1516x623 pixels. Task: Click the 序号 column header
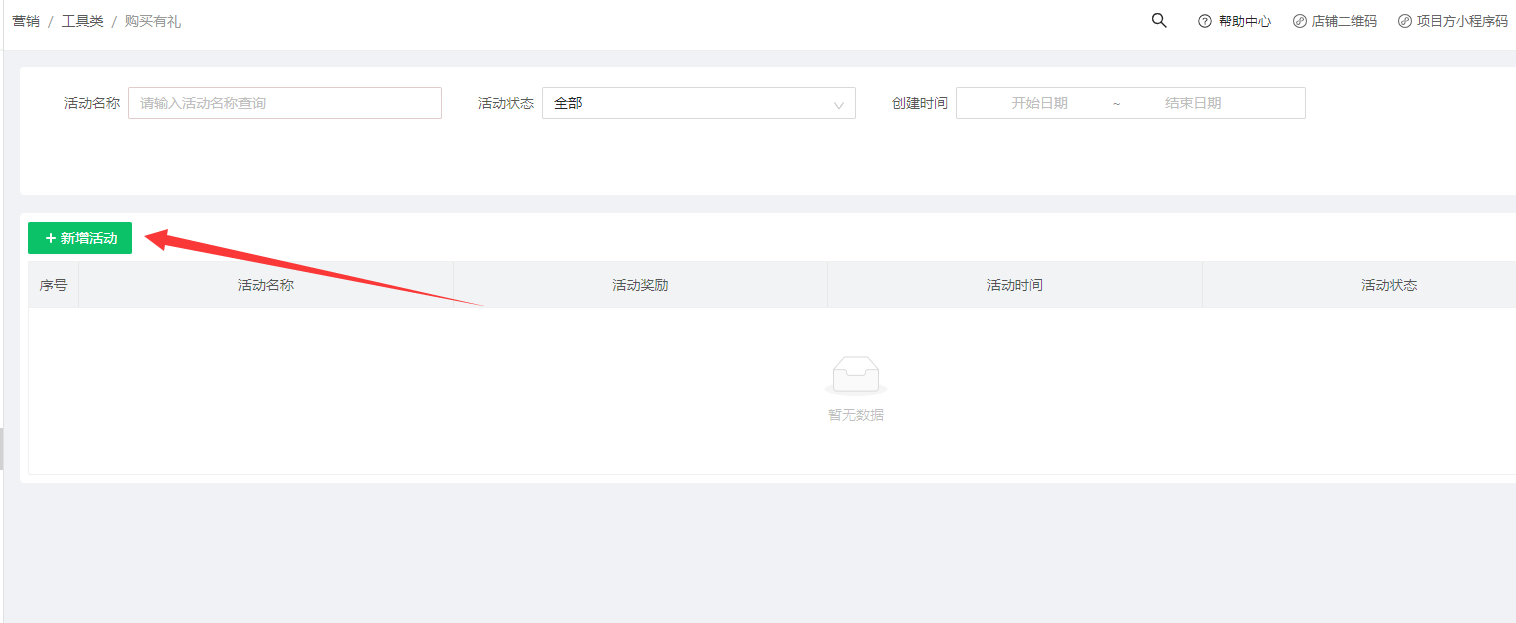[x=54, y=285]
